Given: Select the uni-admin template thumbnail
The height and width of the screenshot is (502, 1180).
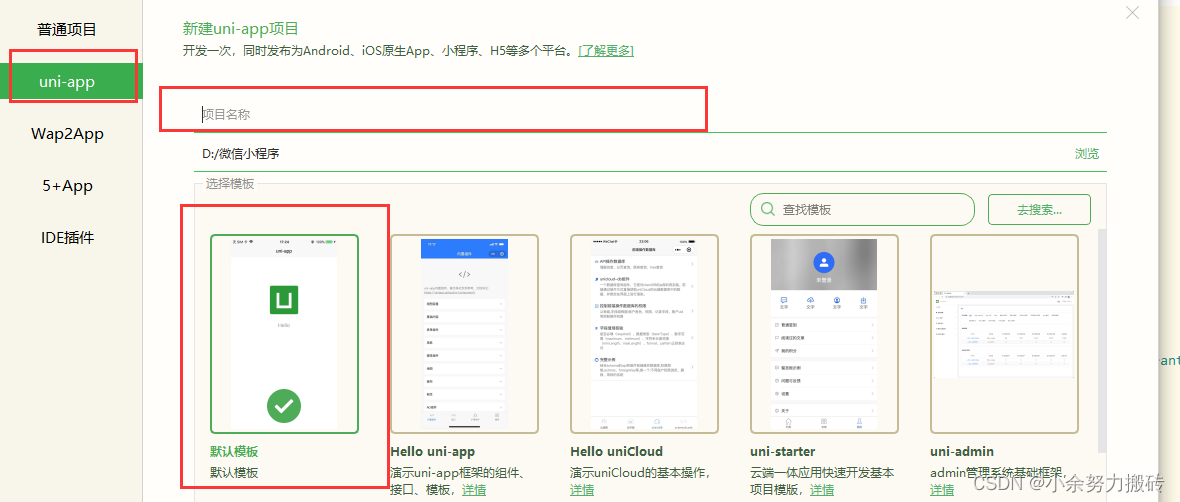Looking at the screenshot, I should (1004, 334).
